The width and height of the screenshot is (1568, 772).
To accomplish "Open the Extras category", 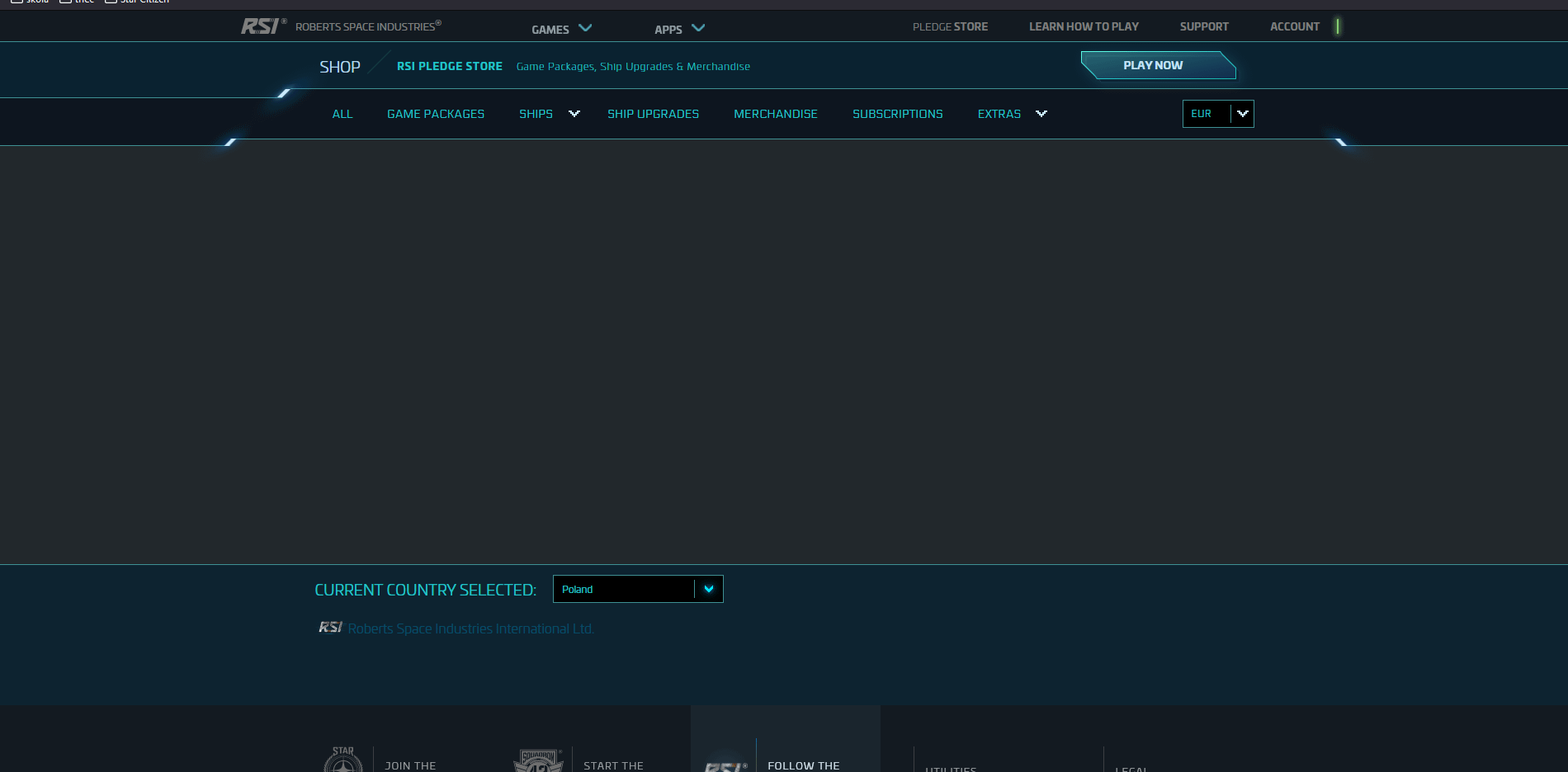I will (999, 114).
